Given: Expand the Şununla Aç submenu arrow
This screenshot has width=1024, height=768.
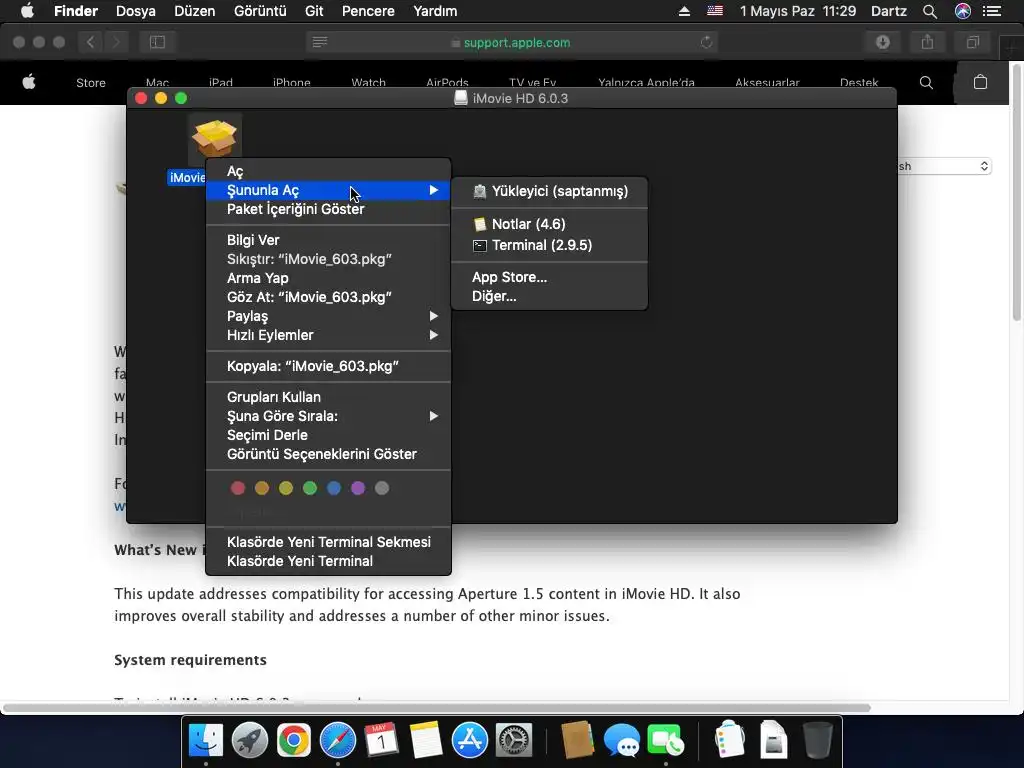Looking at the screenshot, I should [x=434, y=190].
